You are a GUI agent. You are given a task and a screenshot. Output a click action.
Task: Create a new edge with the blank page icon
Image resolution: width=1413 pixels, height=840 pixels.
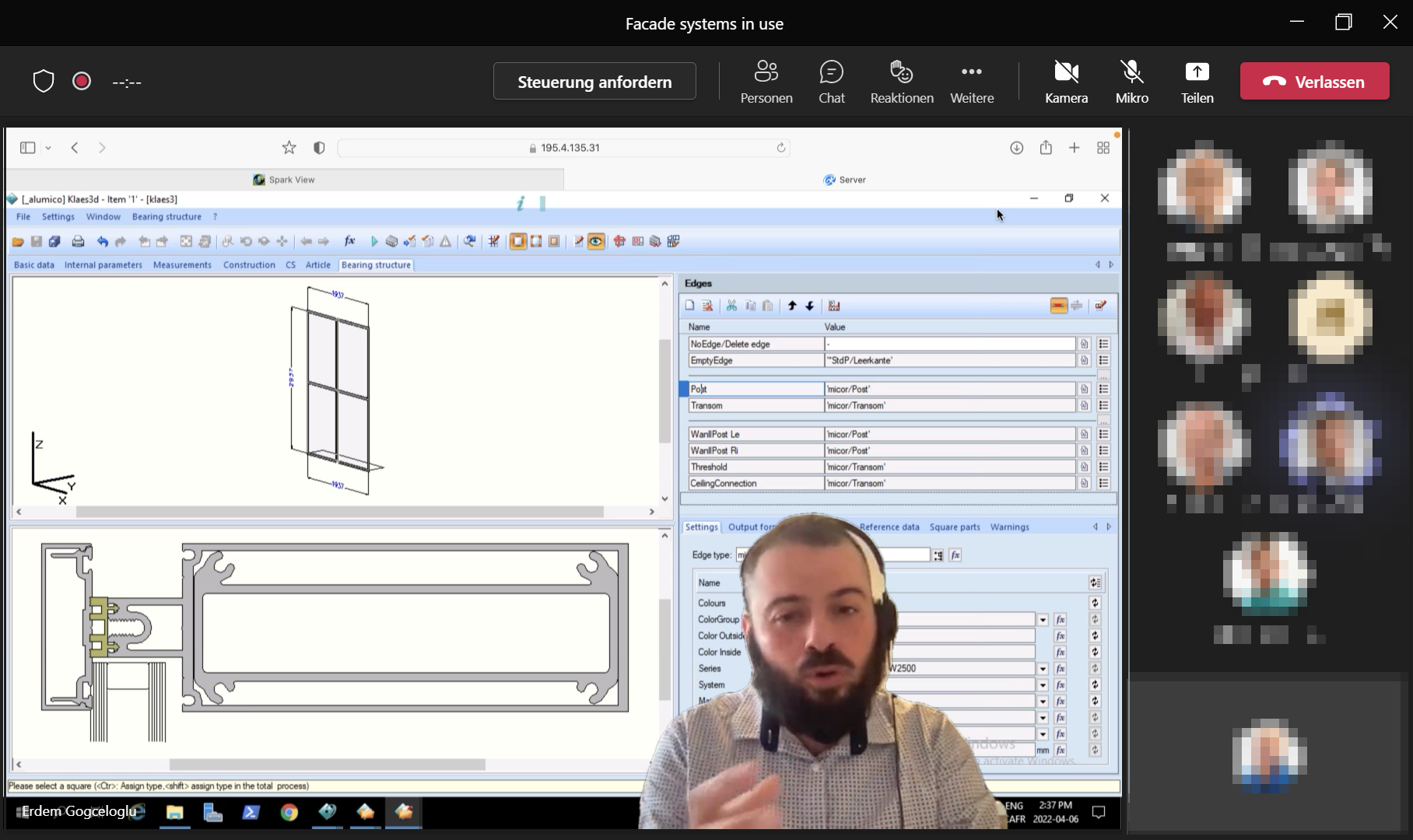[x=689, y=306]
